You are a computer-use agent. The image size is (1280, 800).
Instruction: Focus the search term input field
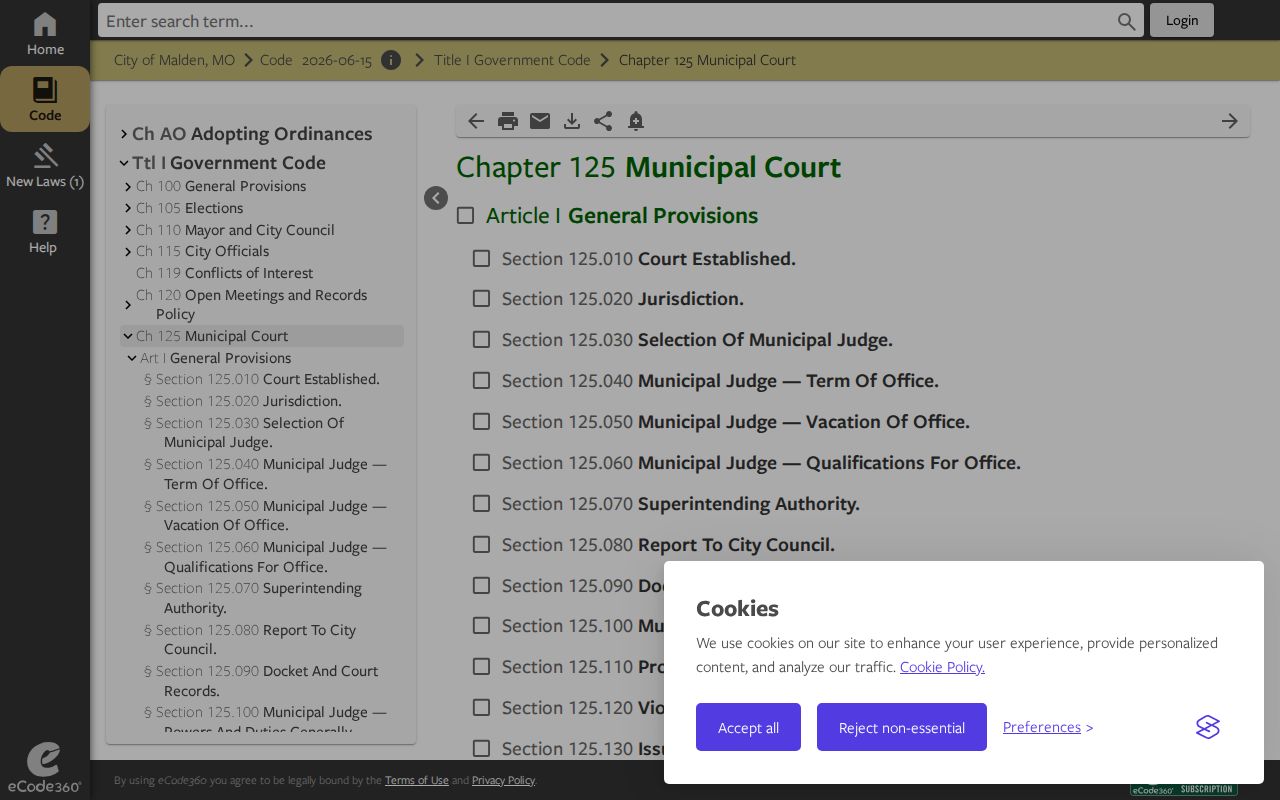(x=608, y=21)
